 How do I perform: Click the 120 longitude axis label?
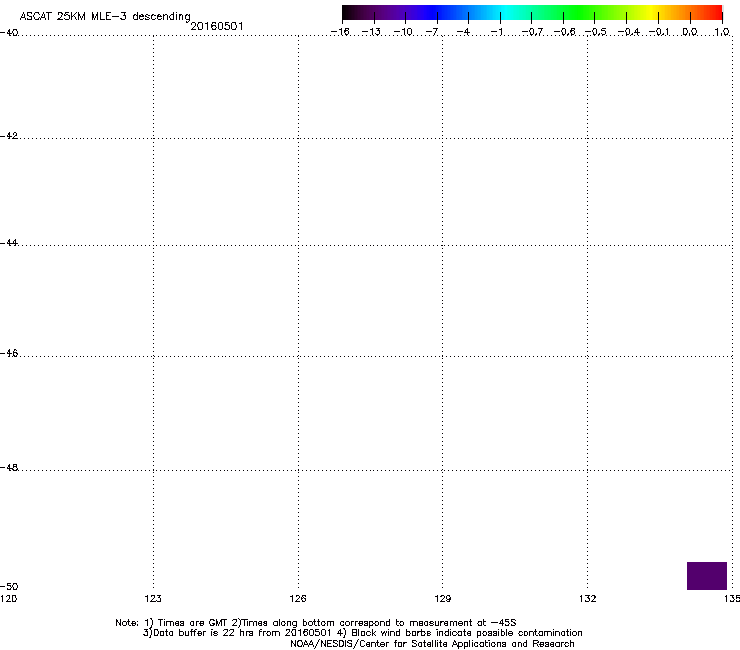tap(8, 599)
